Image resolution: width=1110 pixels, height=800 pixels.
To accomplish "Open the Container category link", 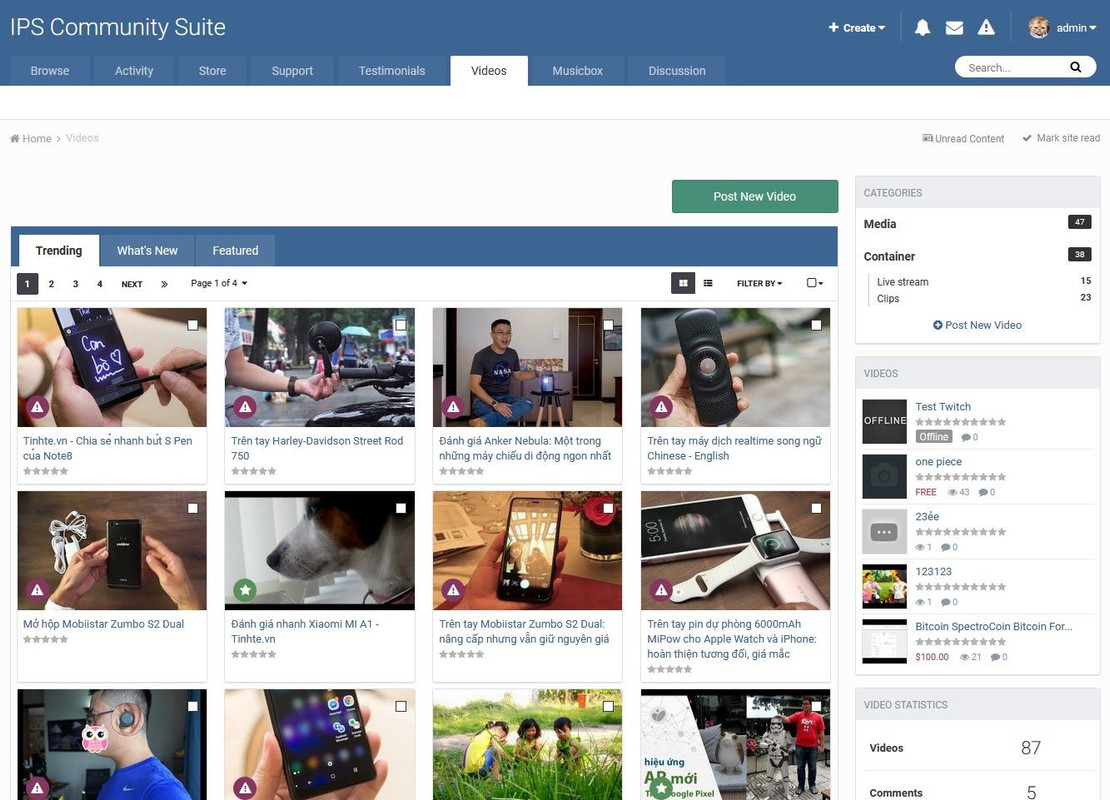I will click(x=889, y=256).
